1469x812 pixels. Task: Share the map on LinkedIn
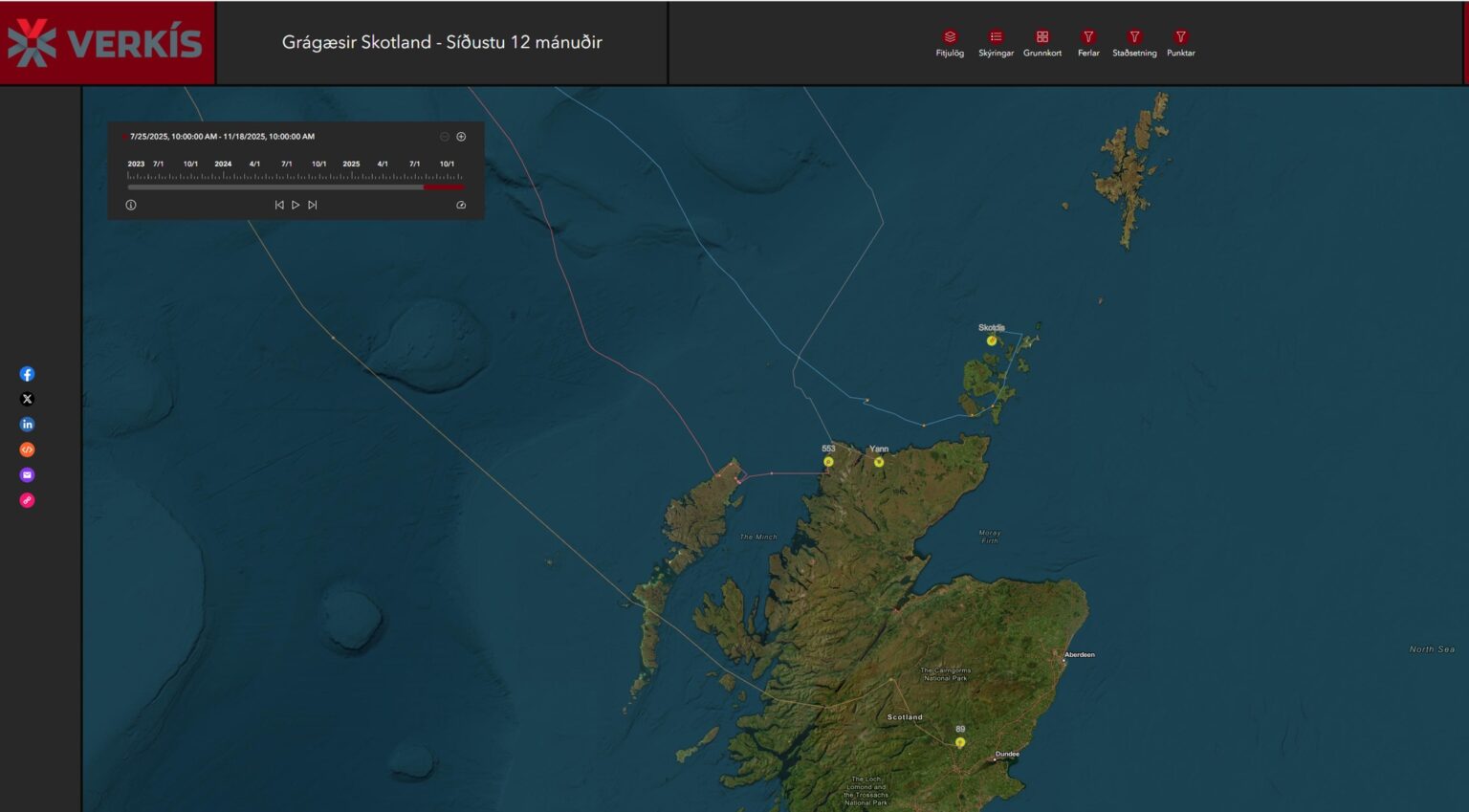tap(27, 425)
